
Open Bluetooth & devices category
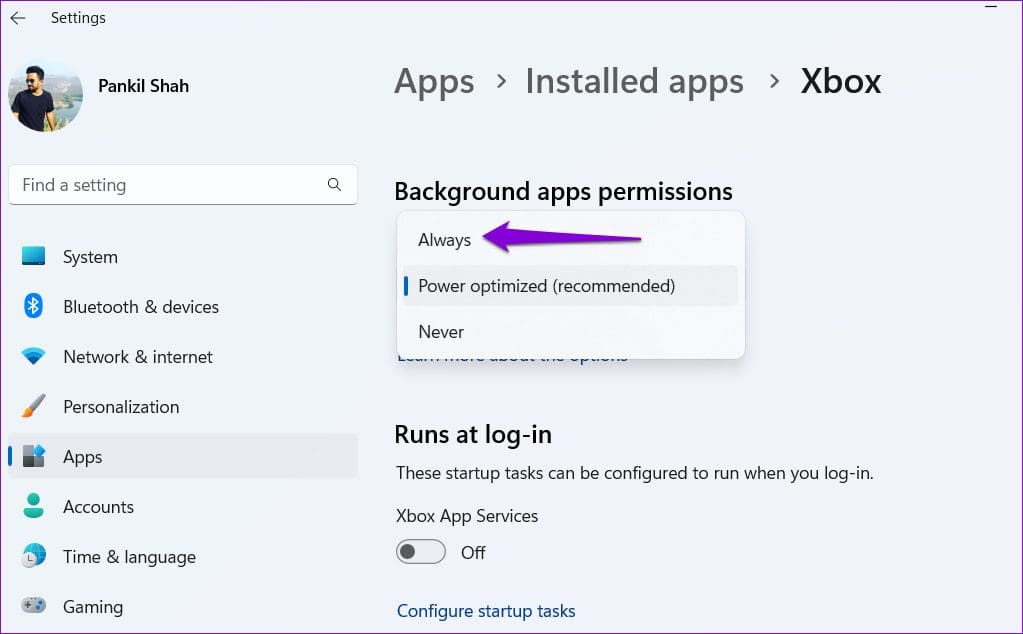183,307
